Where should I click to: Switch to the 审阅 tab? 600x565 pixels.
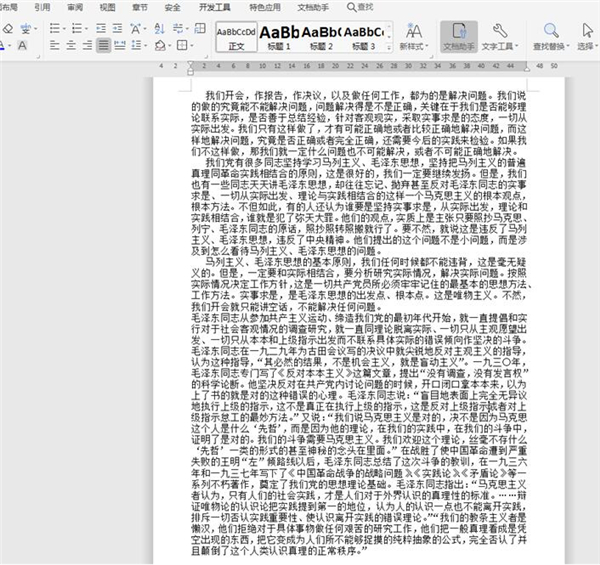[x=75, y=6]
